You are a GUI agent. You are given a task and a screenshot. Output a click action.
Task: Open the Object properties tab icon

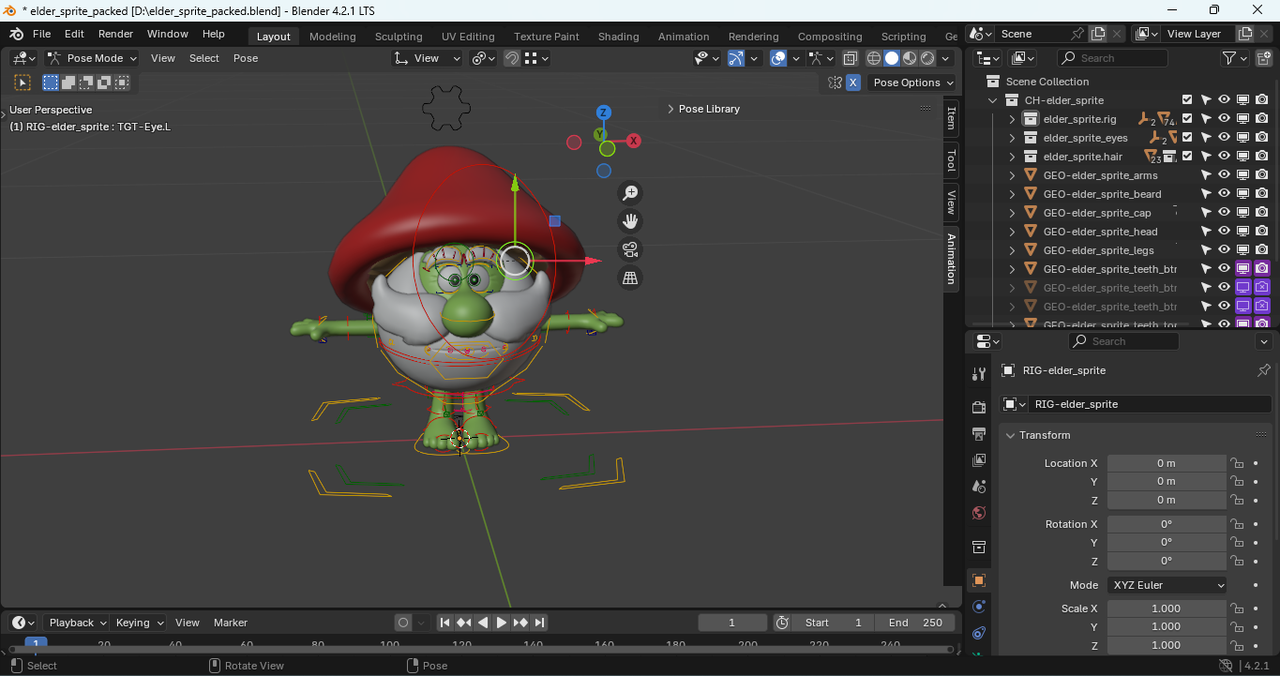point(979,580)
